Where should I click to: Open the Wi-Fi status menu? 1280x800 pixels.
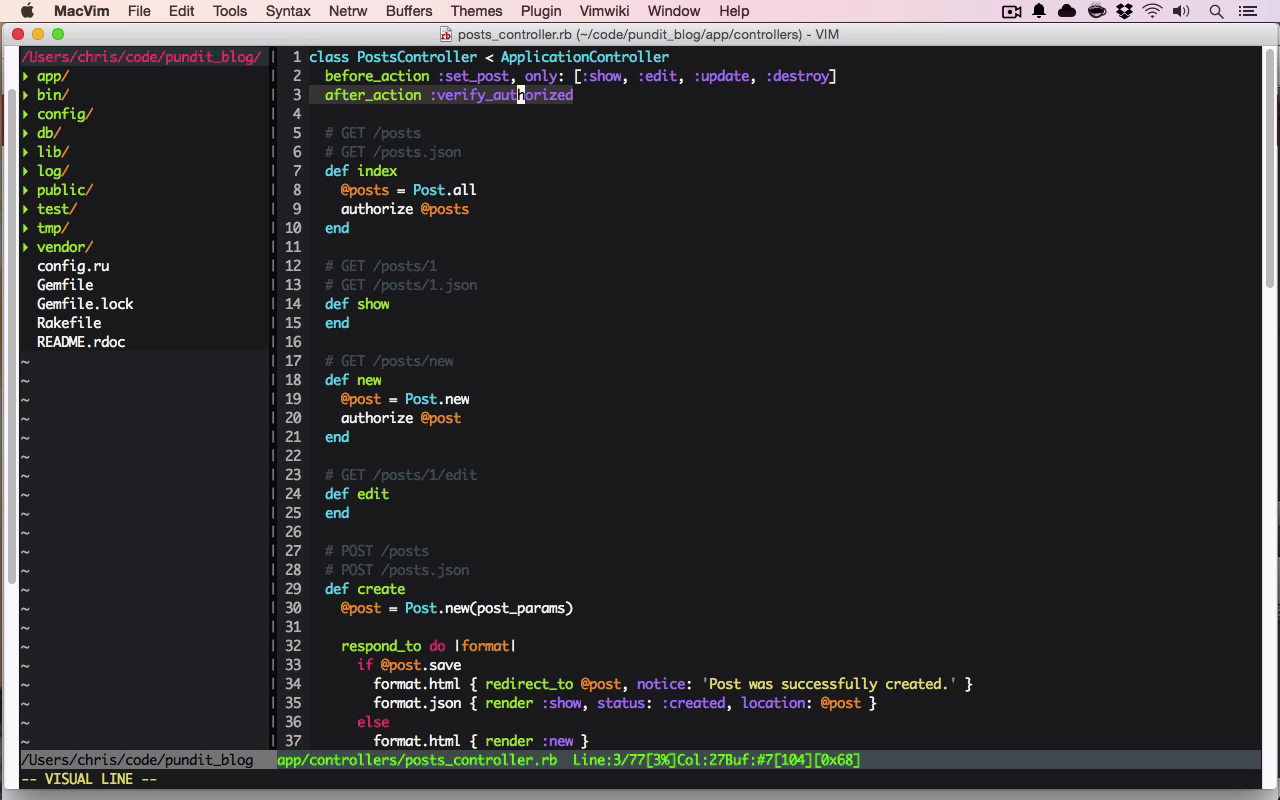coord(1153,11)
